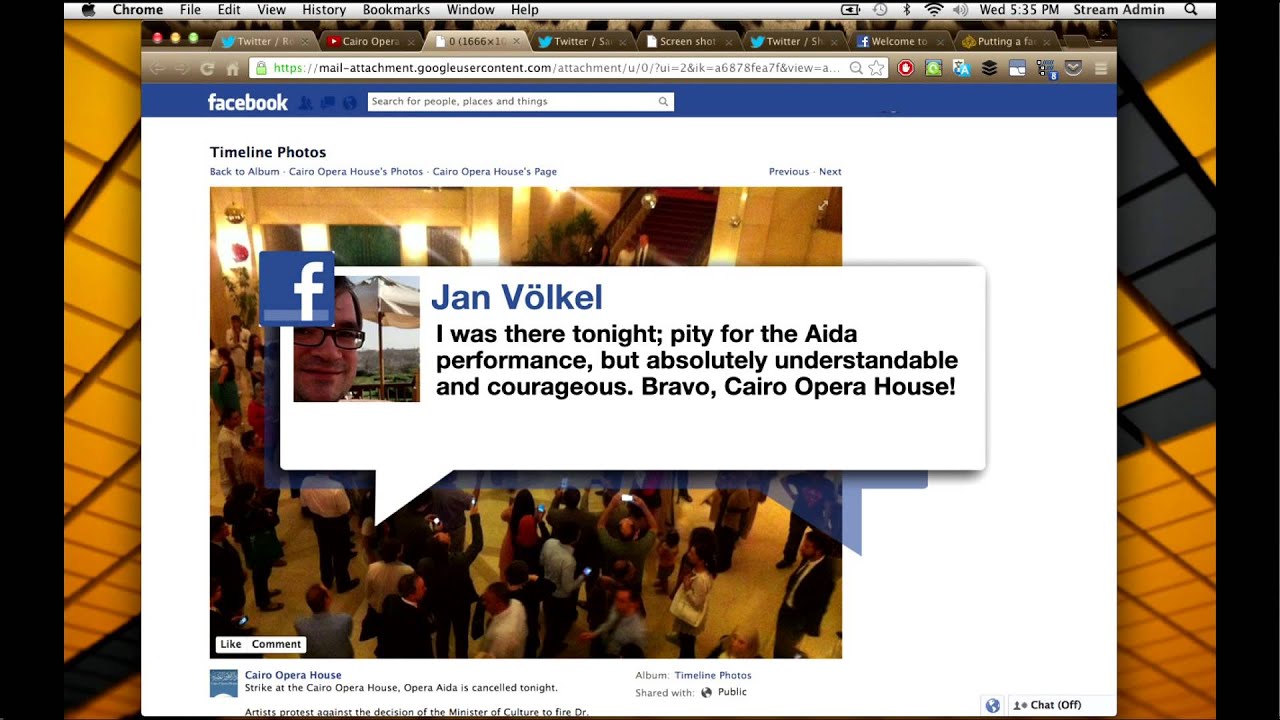1280x720 pixels.
Task: Select the address bar URL
Action: (x=556, y=68)
